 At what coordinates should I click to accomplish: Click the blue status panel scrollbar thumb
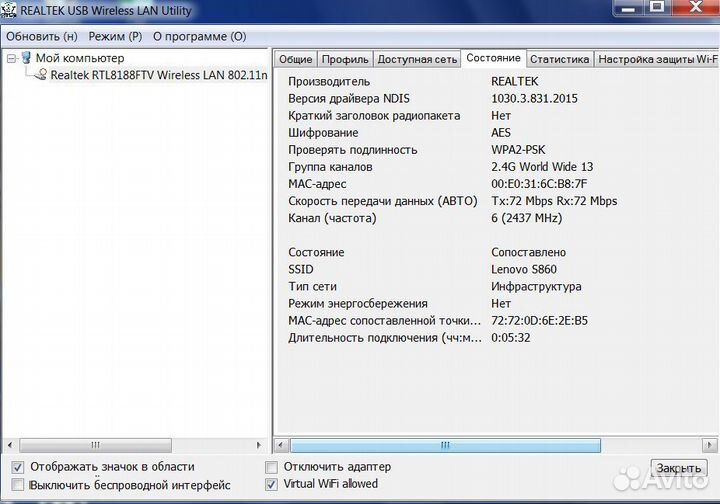point(445,445)
